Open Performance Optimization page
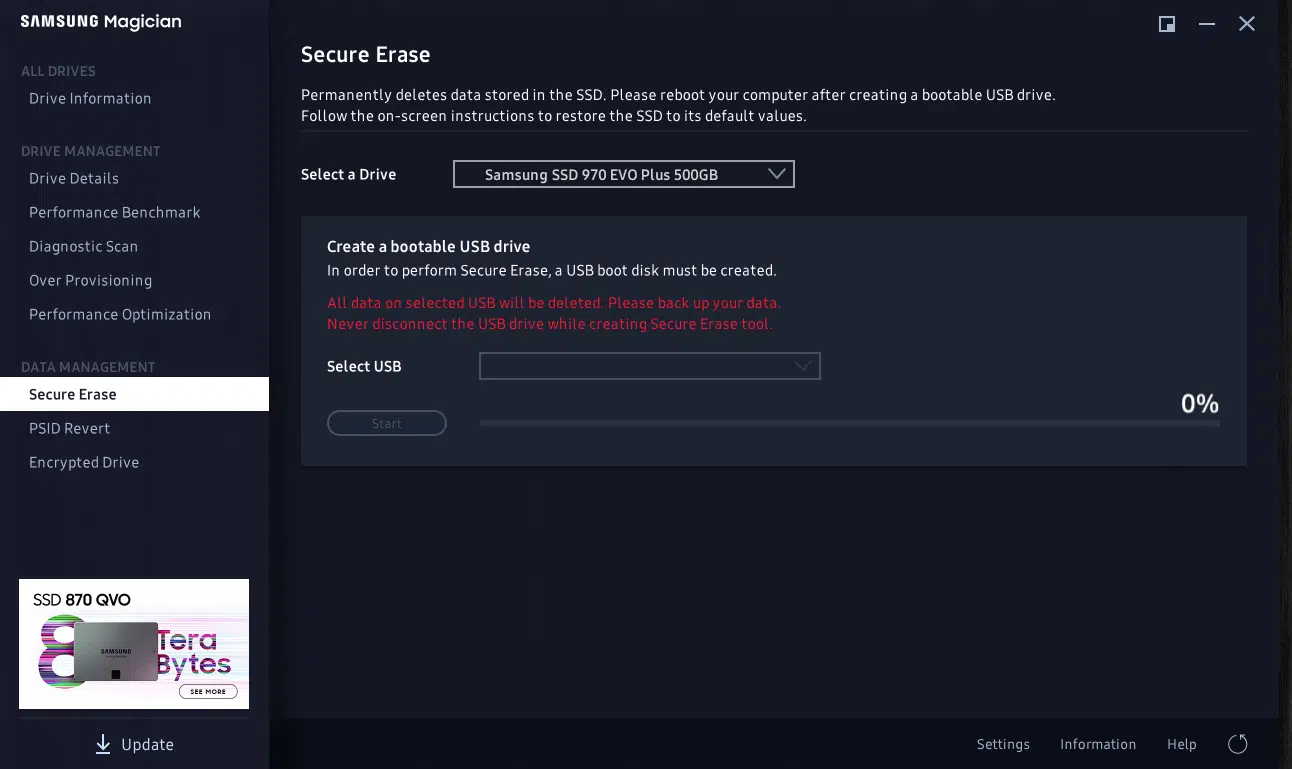 pos(120,314)
